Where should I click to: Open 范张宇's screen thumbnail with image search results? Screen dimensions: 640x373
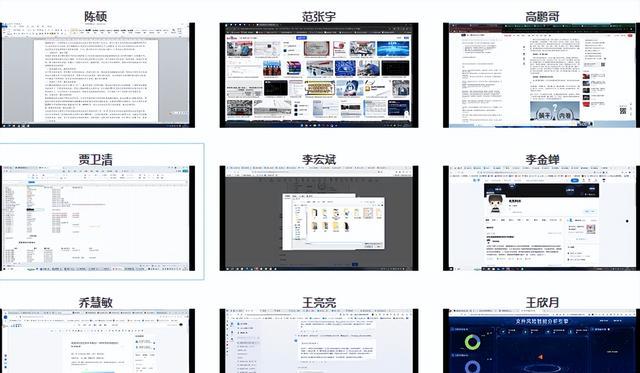click(319, 75)
